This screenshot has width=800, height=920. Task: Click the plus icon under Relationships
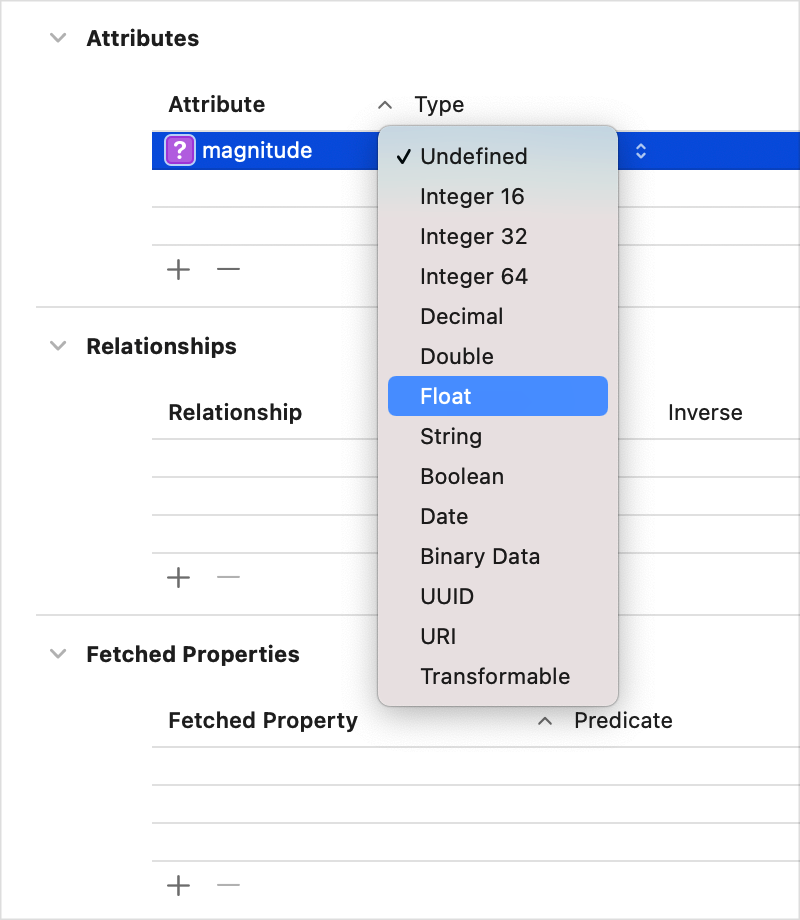(178, 577)
